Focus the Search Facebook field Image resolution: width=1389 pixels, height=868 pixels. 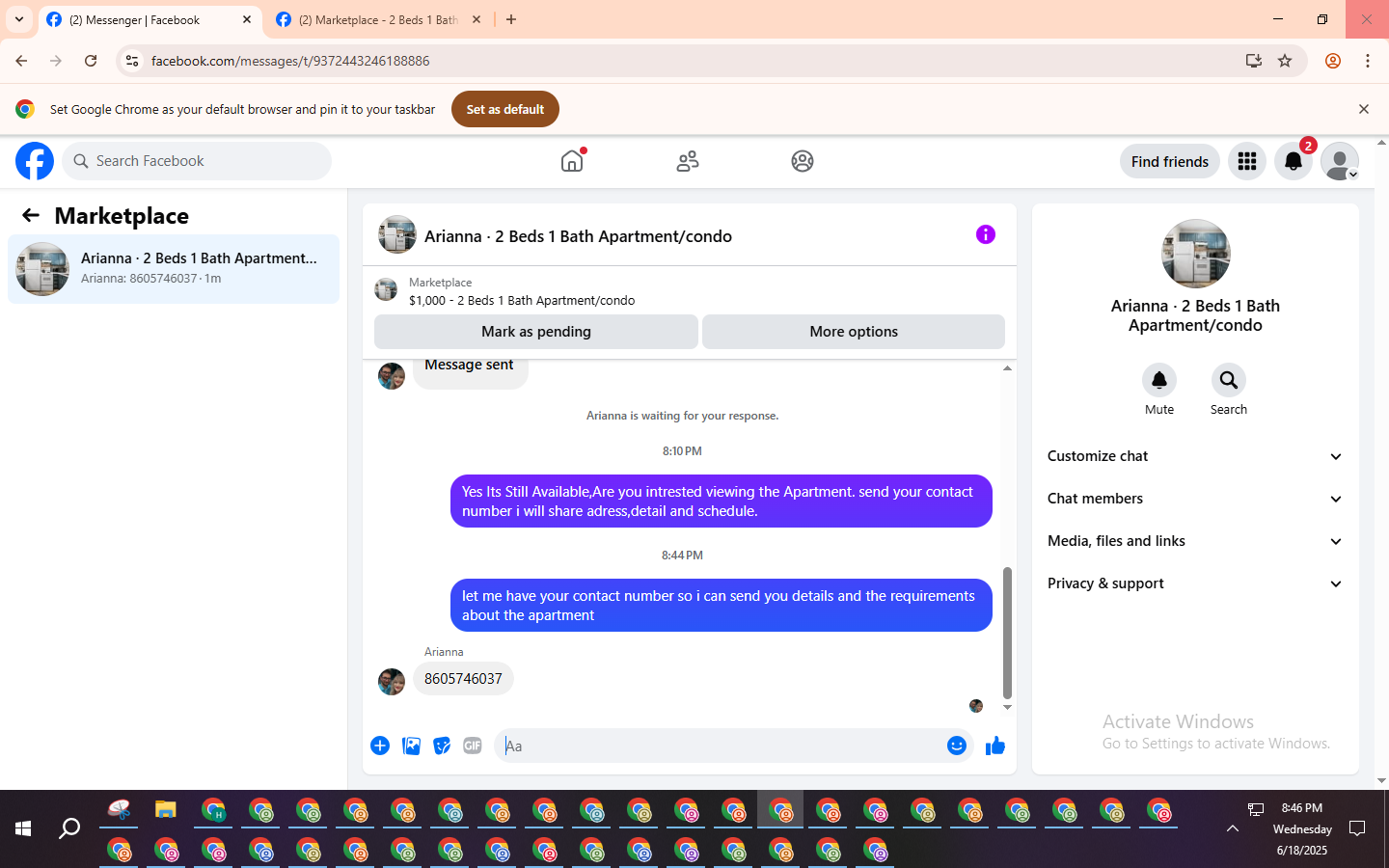pos(197,161)
